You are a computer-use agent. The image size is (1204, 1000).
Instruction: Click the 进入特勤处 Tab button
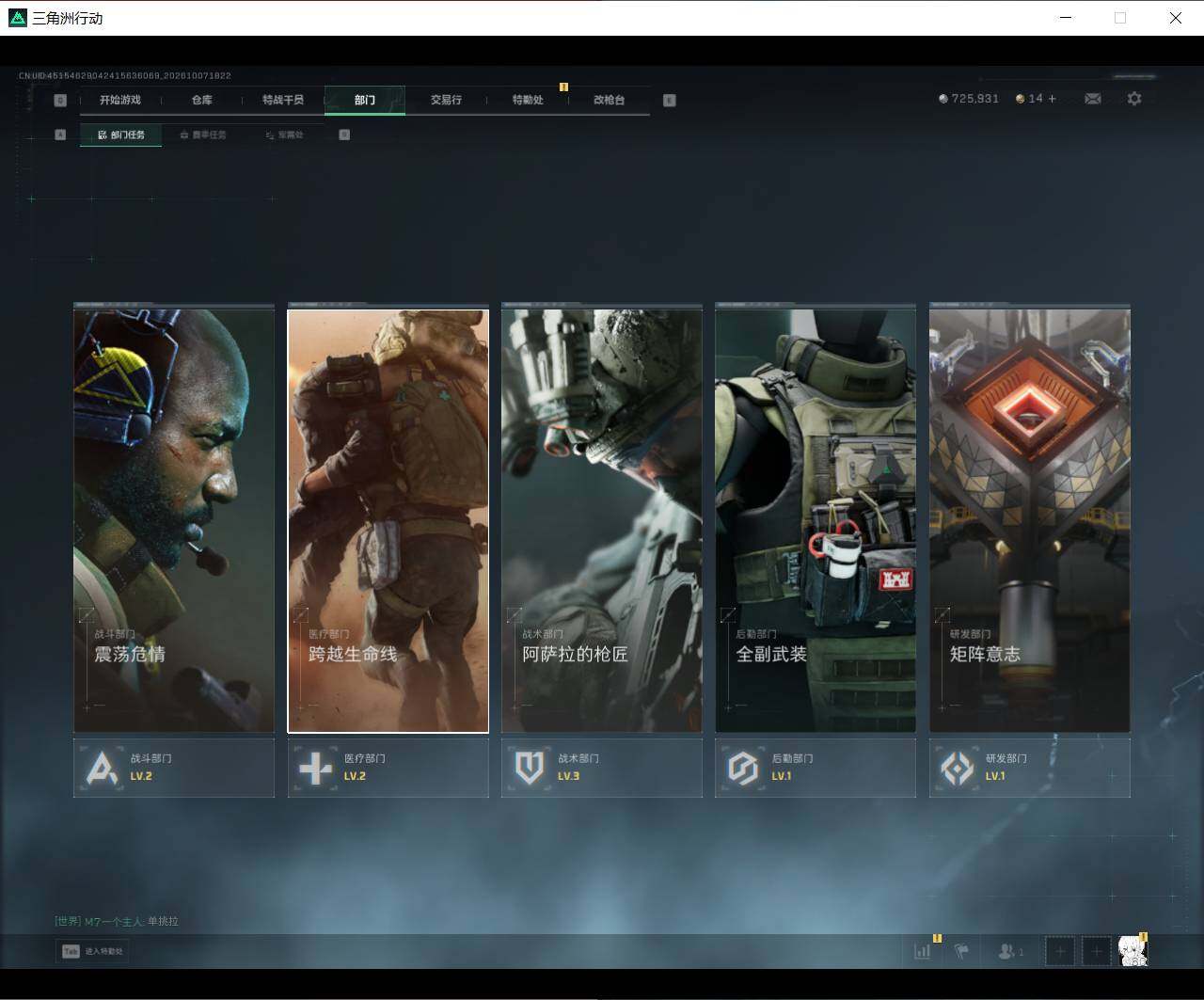(x=92, y=951)
